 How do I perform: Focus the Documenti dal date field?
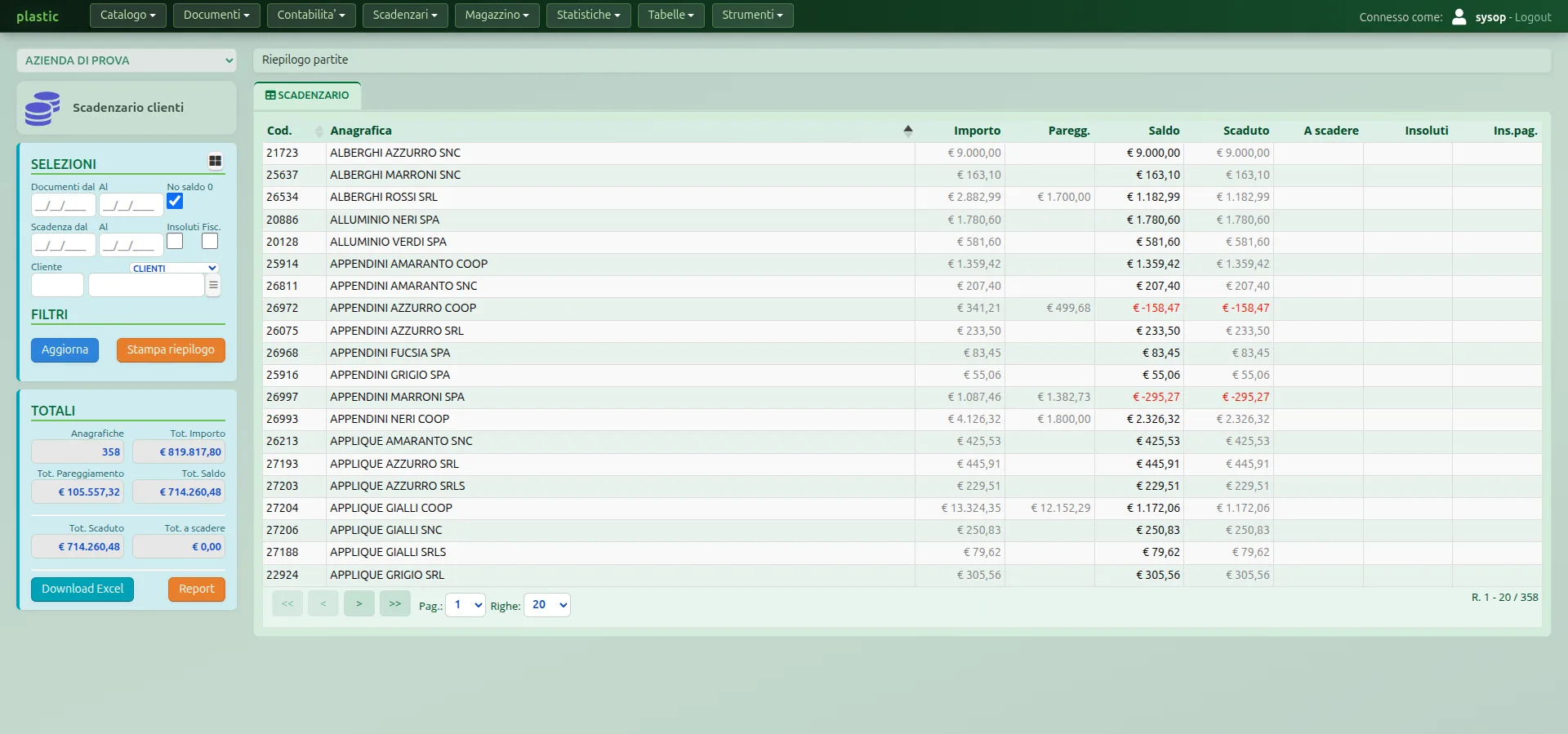click(x=64, y=205)
